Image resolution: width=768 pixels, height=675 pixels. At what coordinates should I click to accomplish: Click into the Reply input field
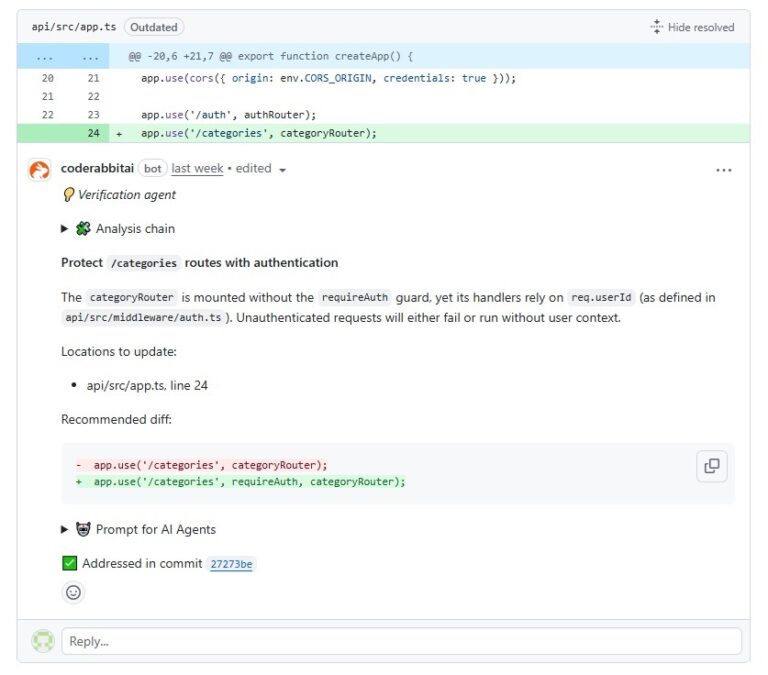(x=401, y=641)
